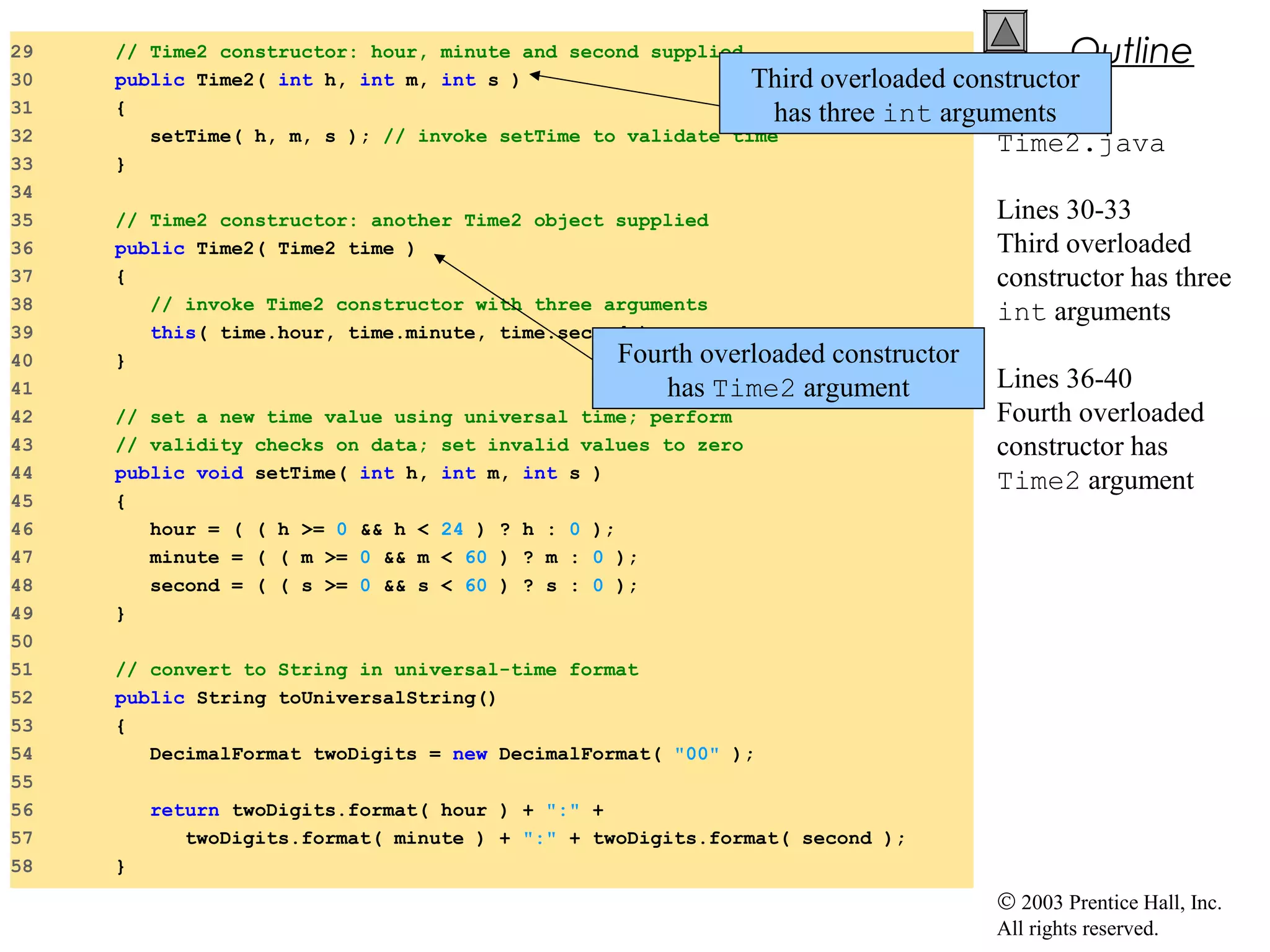Click the 'new' keyword on line 54
1270x952 pixels.
(469, 754)
